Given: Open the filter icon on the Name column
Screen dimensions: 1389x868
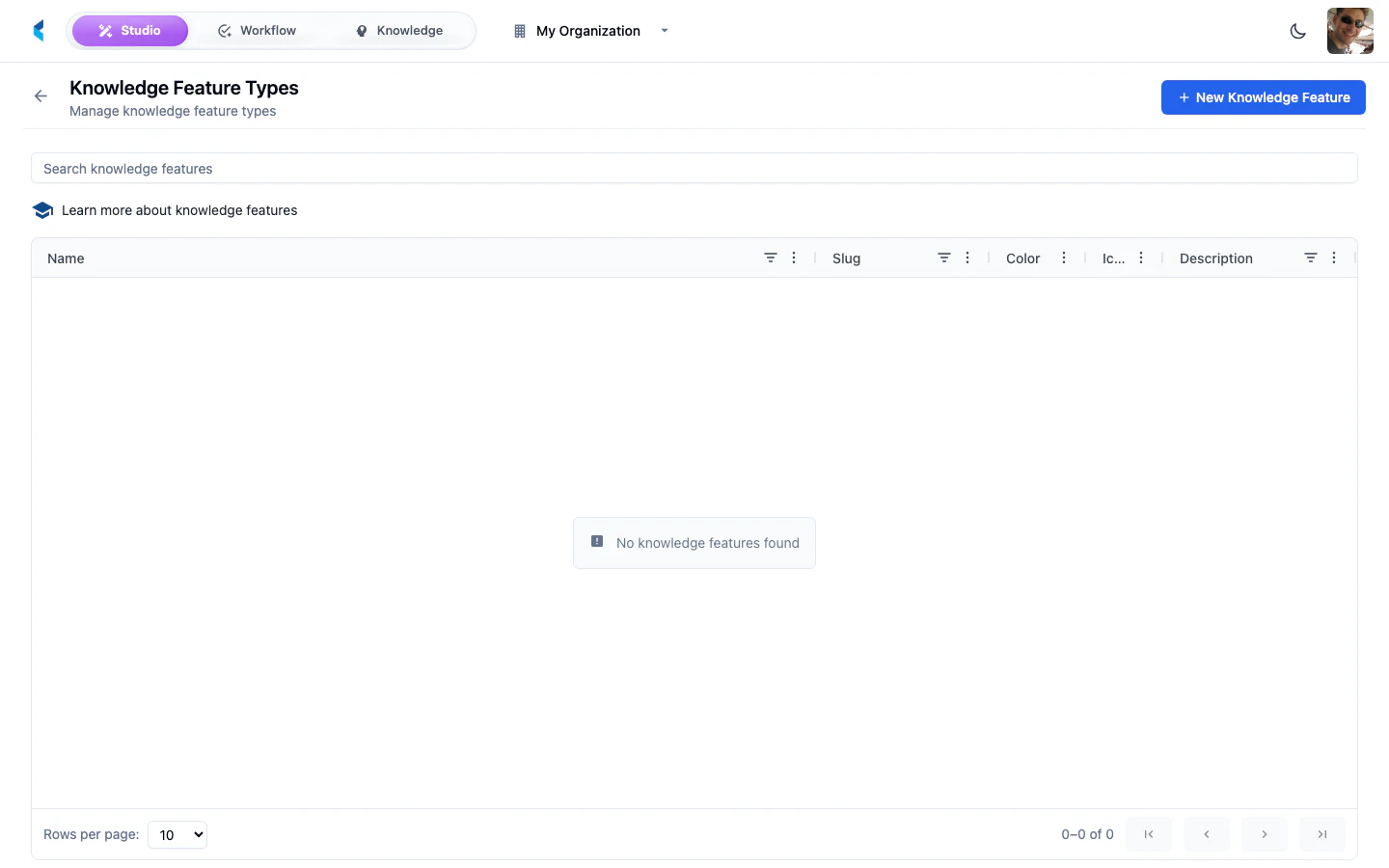Looking at the screenshot, I should pos(771,258).
